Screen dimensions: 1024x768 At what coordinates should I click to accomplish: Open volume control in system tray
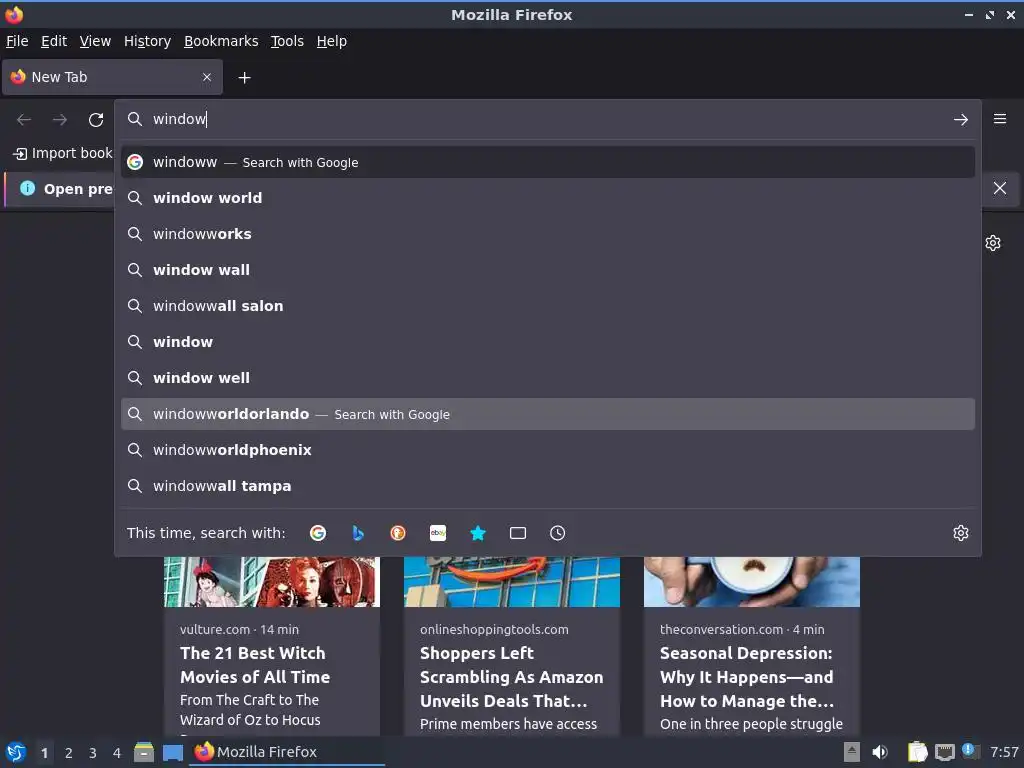880,752
